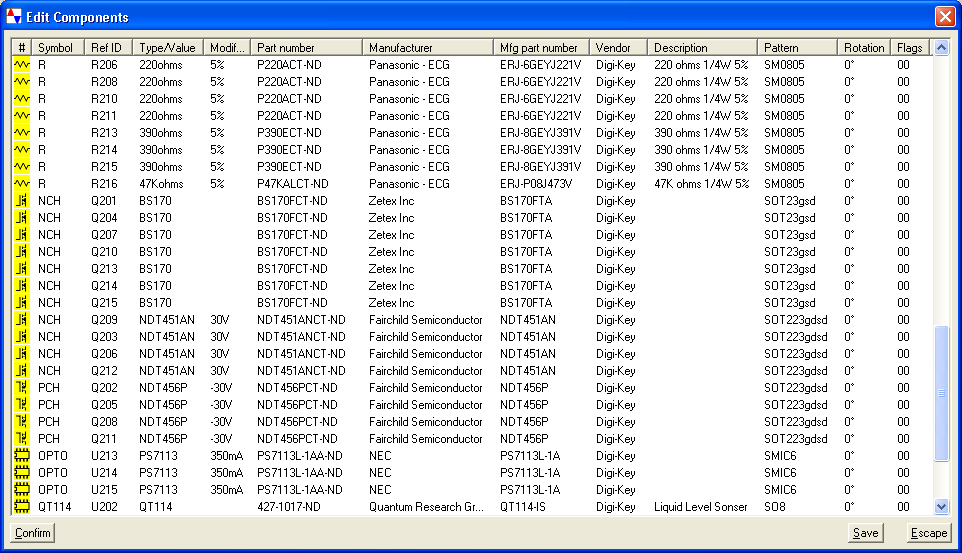Click the N-channel transistor icon for Q201

point(22,200)
